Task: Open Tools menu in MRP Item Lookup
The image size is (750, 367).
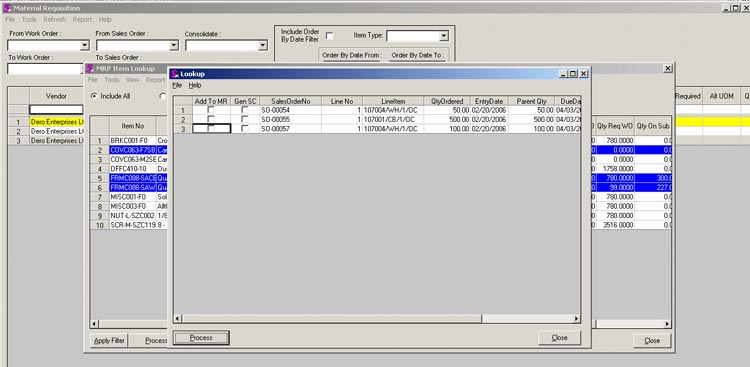Action: point(112,80)
